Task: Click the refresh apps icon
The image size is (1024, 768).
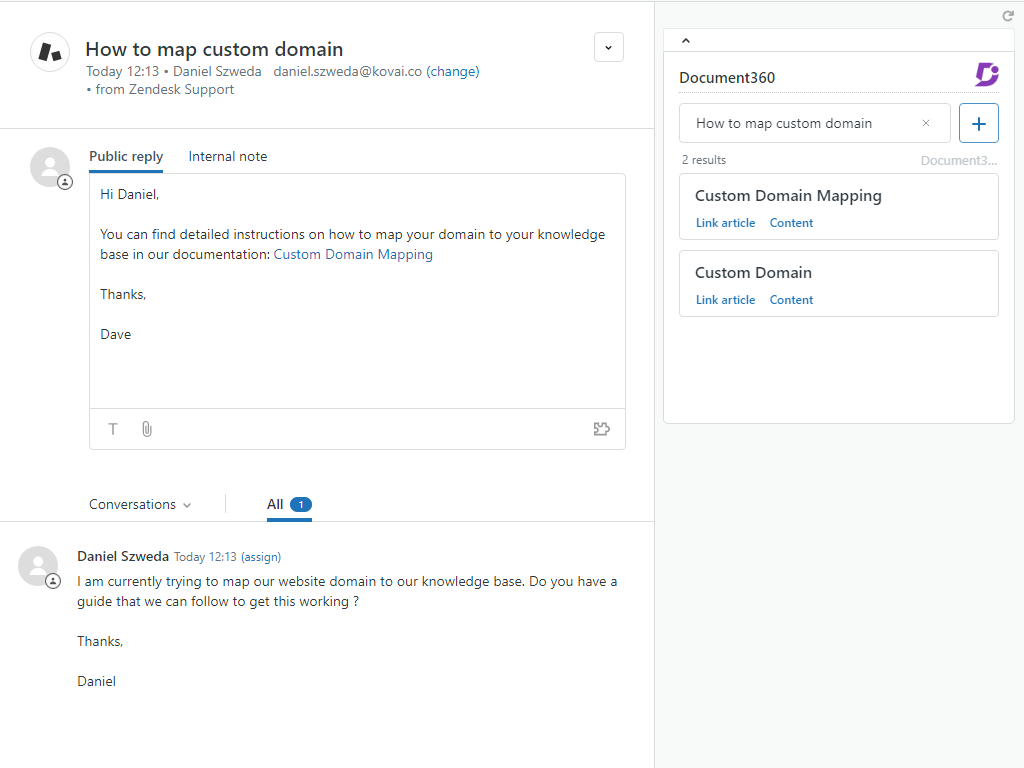Action: 1008,16
